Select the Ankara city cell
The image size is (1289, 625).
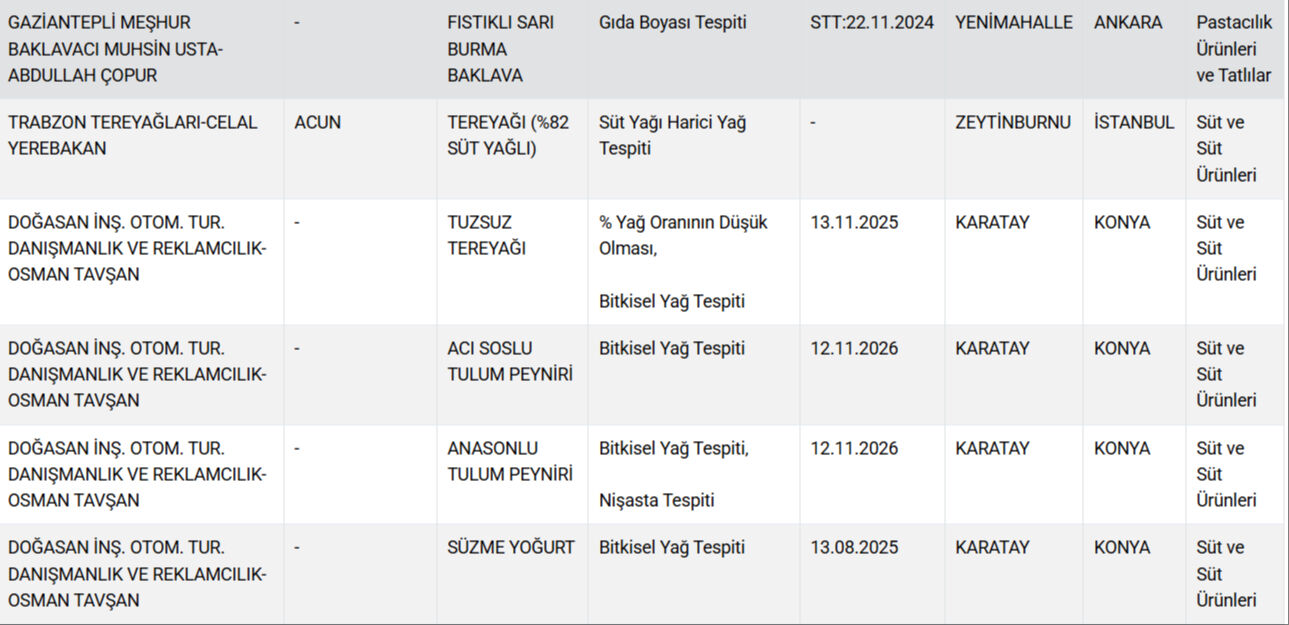[x=1128, y=23]
